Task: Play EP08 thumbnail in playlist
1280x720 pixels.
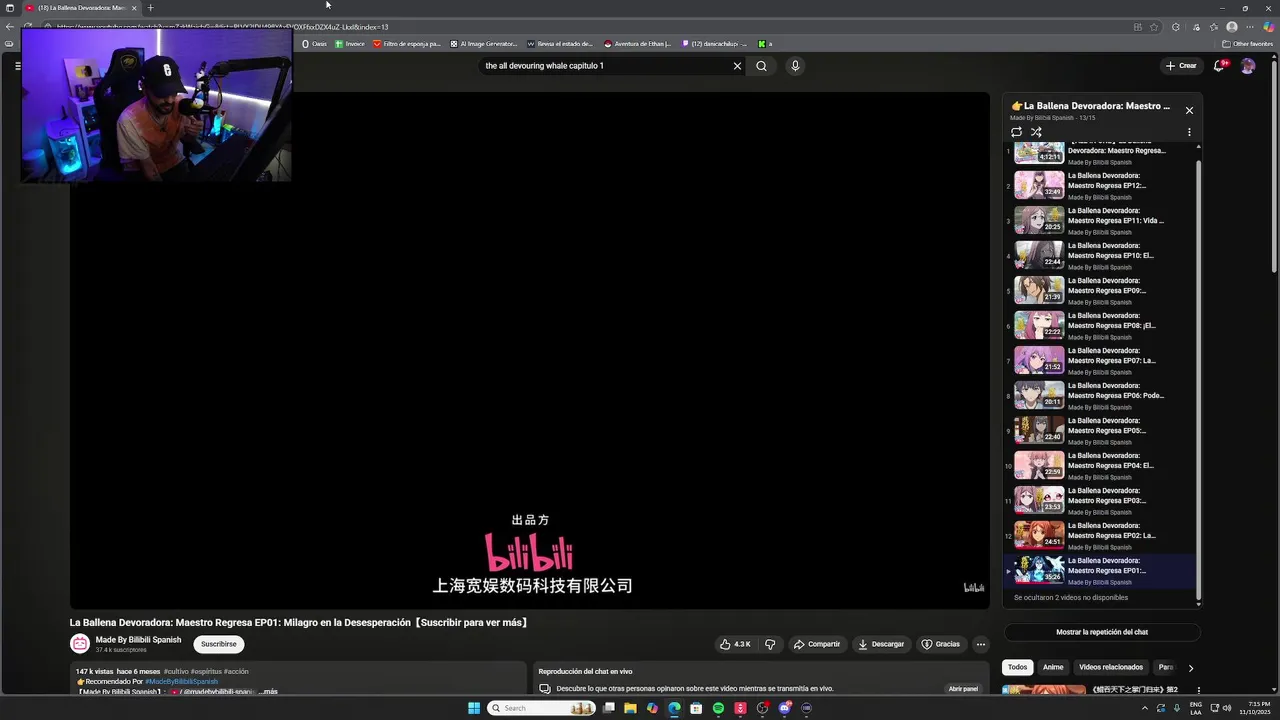Action: pyautogui.click(x=1039, y=325)
